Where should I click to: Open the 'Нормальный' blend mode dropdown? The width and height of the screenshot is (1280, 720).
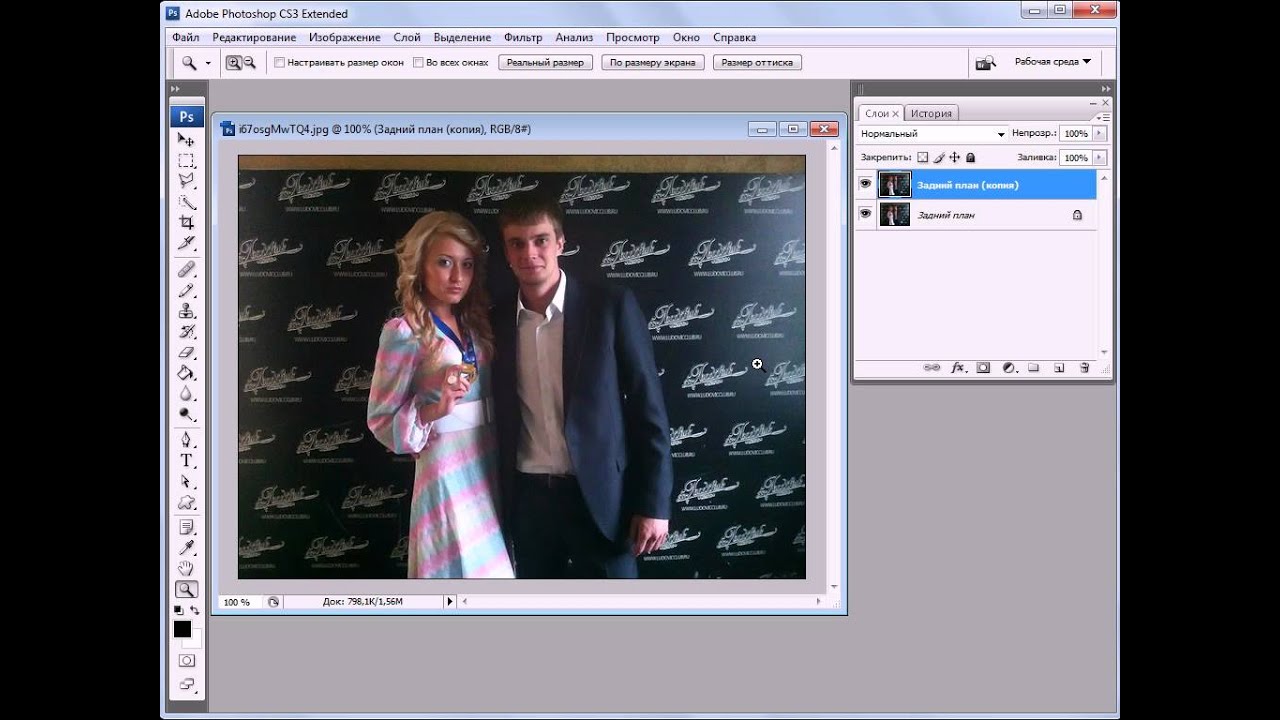933,133
